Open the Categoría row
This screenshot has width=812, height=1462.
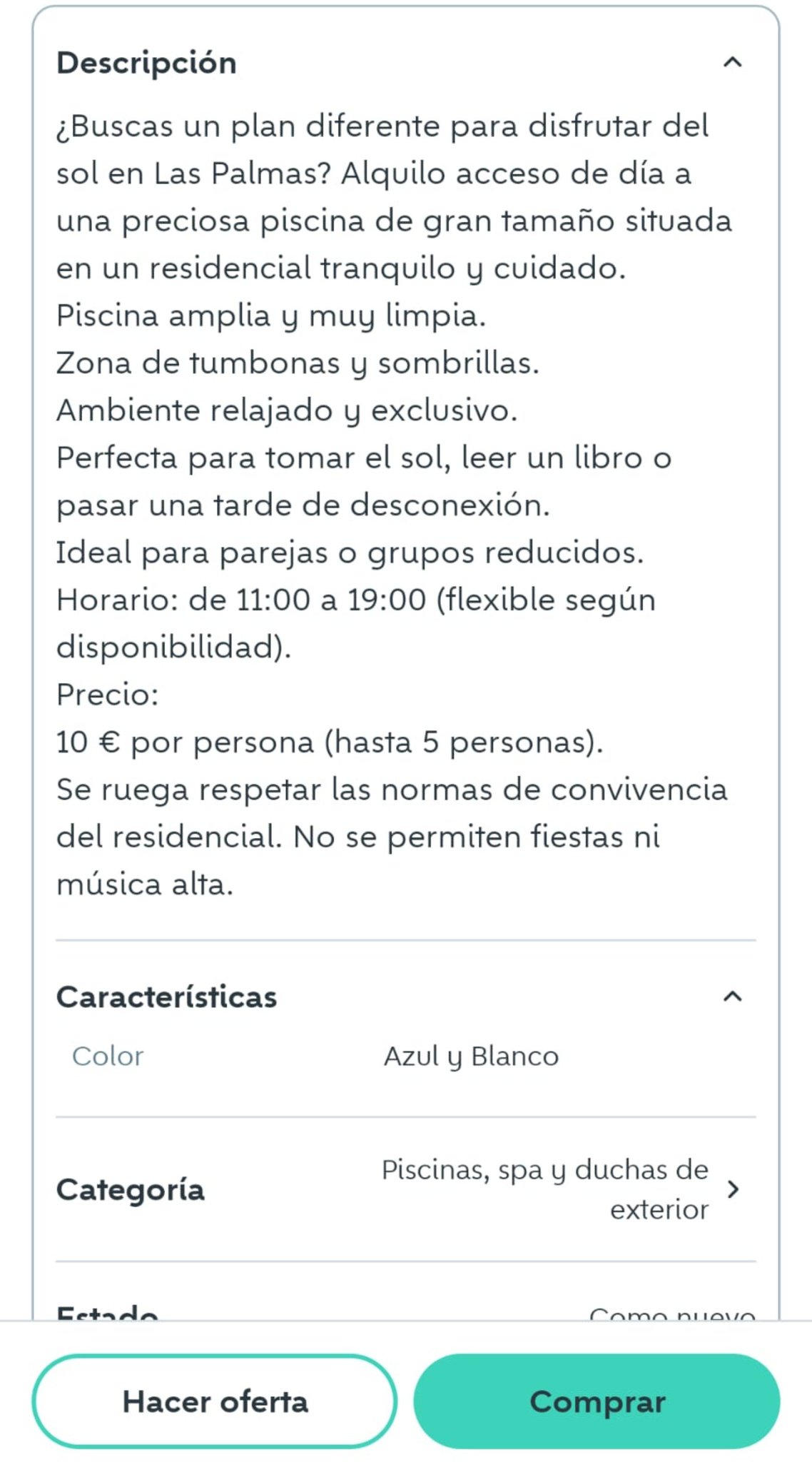406,1189
